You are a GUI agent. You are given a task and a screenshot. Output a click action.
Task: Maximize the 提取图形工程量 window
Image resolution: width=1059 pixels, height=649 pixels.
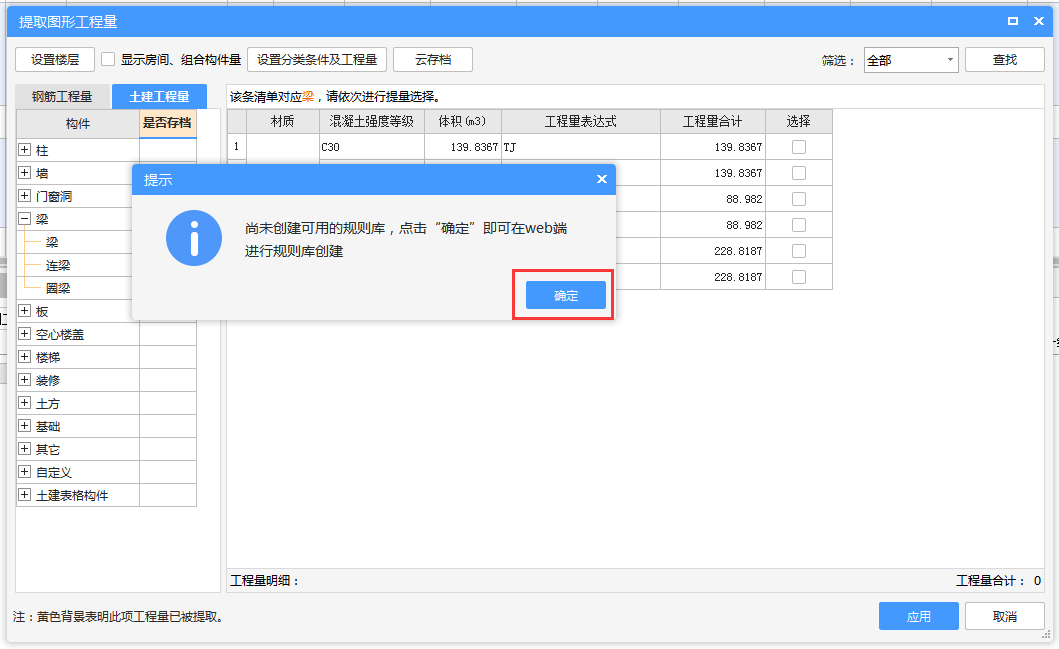pos(1013,21)
